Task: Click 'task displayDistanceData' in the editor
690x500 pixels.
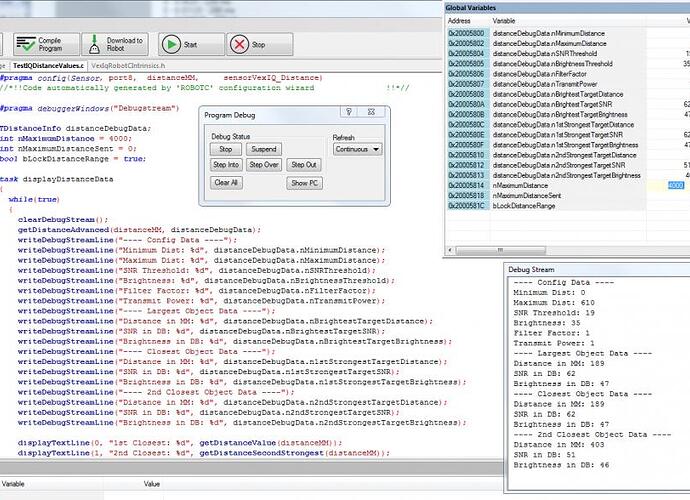Action: pyautogui.click(x=56, y=179)
